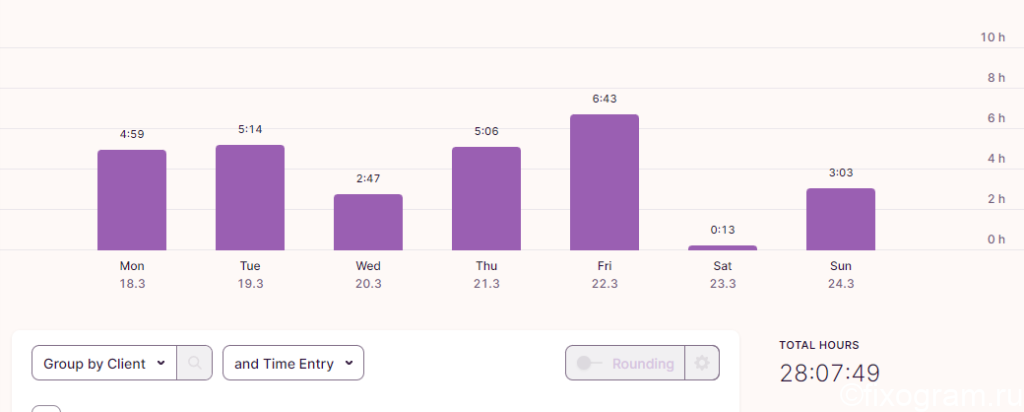Click the Fri 22.3 axis label
The image size is (1024, 412).
point(605,275)
